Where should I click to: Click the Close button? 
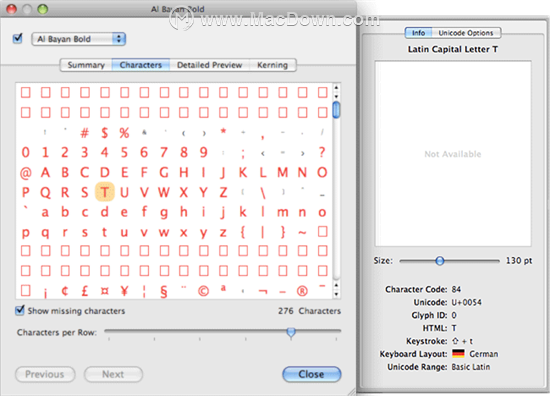311,374
